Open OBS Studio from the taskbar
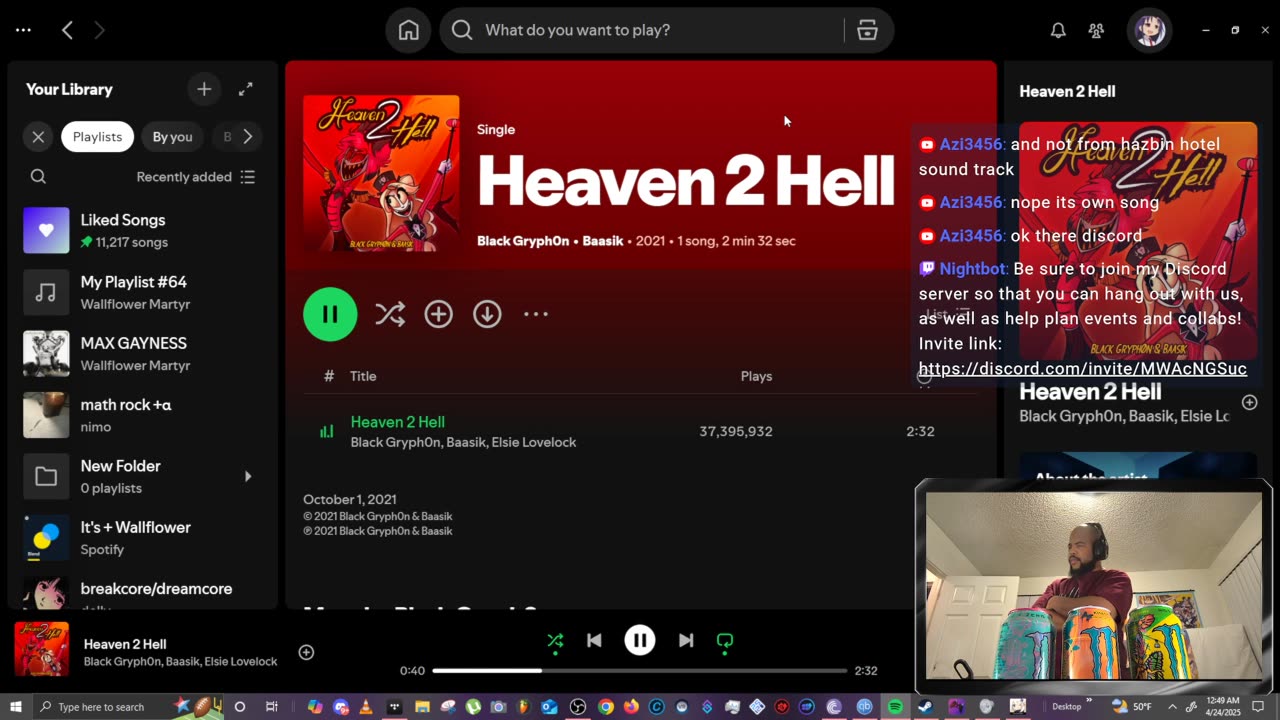The width and height of the screenshot is (1280, 720). (x=577, y=707)
